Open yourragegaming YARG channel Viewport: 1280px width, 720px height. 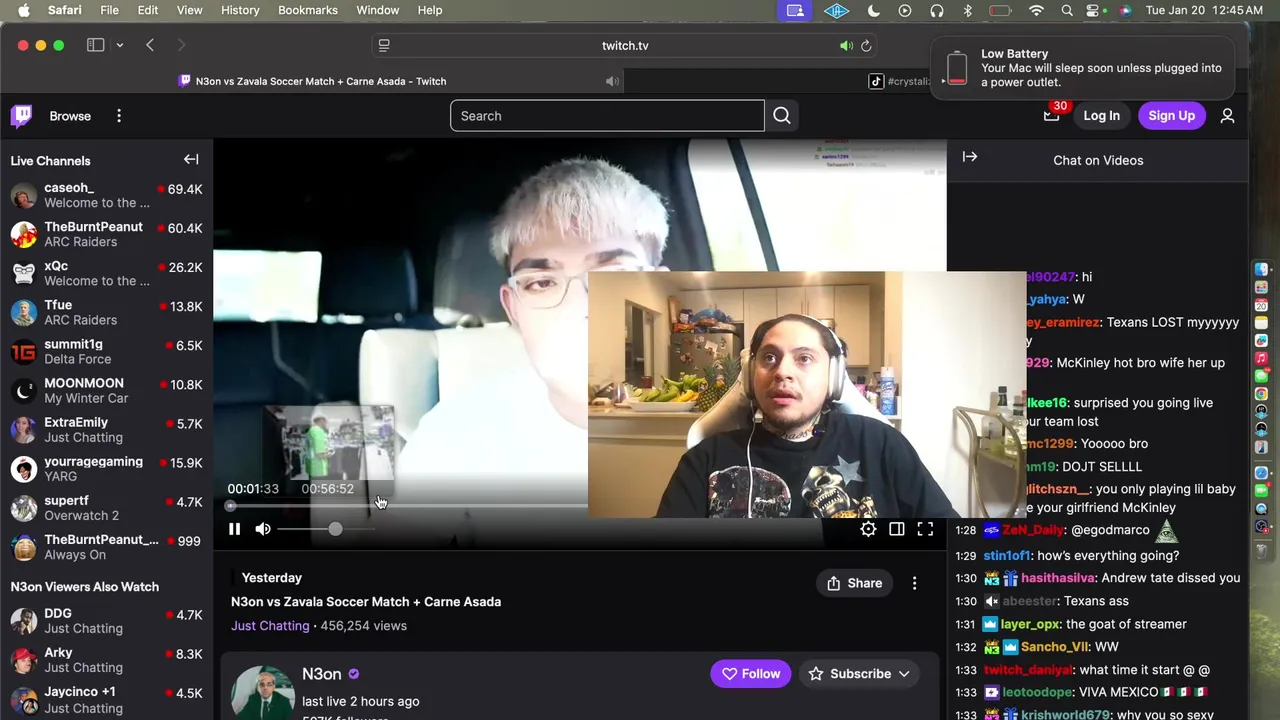click(106, 469)
